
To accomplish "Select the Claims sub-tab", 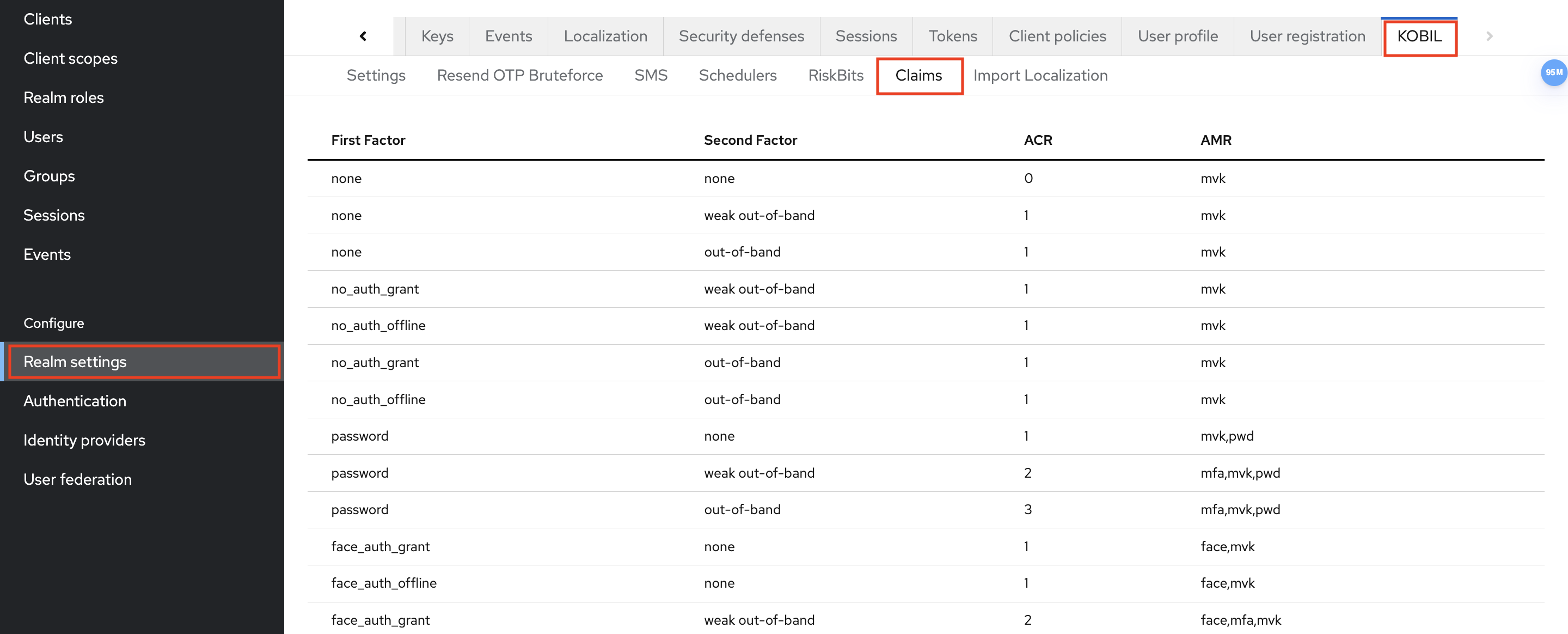I will pos(918,76).
